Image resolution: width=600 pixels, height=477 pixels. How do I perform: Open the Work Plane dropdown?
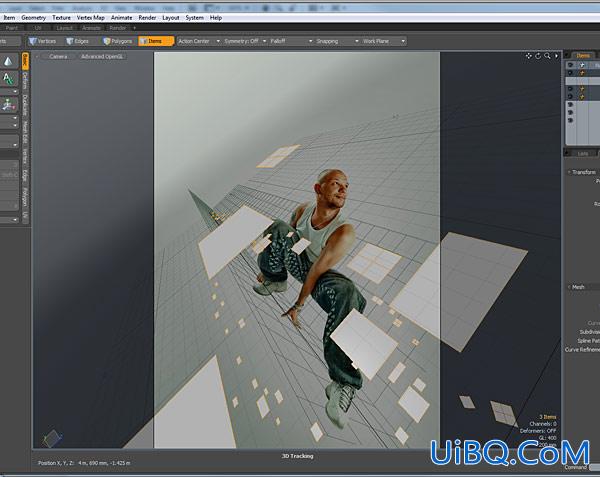click(383, 41)
